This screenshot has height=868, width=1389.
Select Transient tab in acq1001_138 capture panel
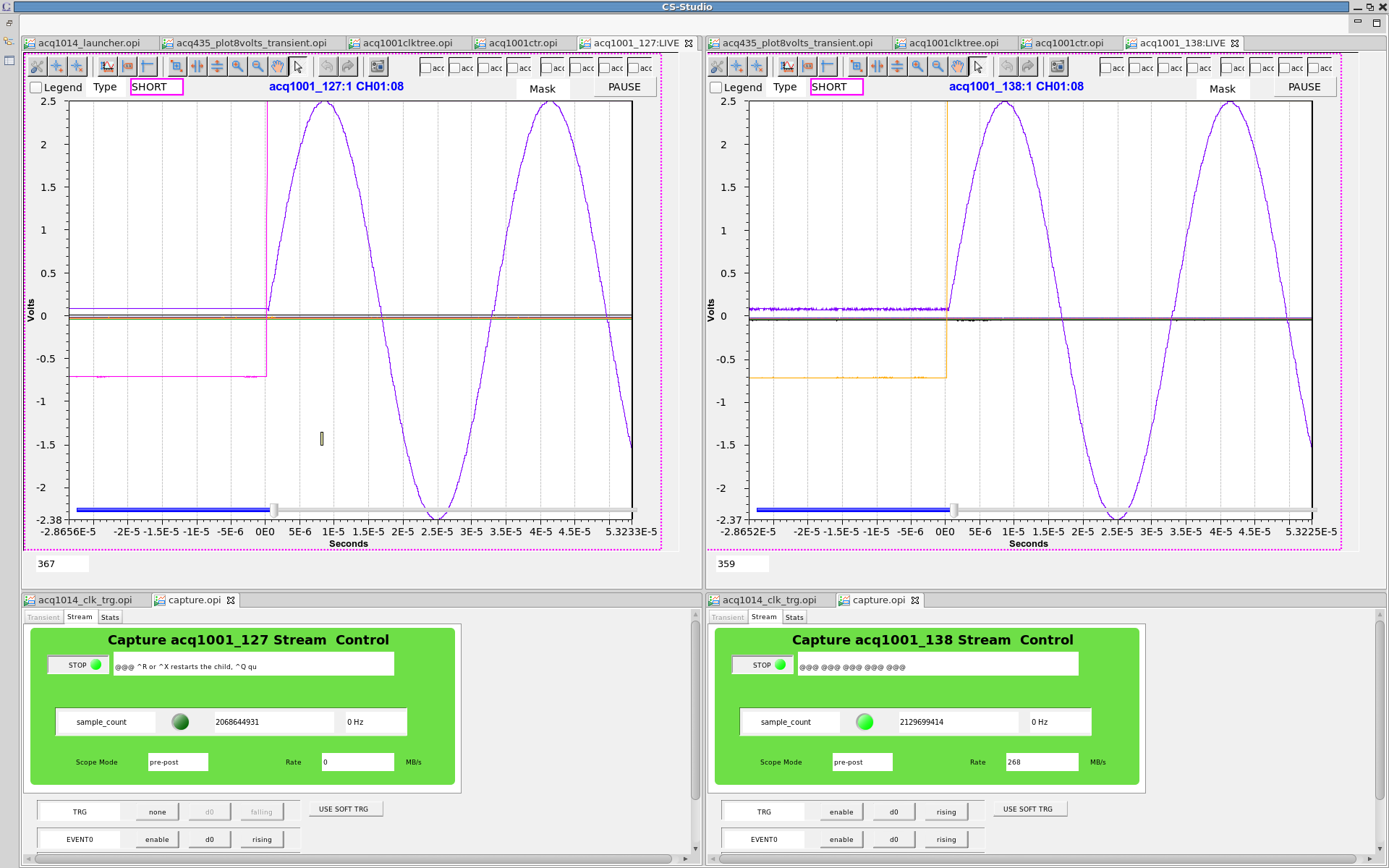728,618
